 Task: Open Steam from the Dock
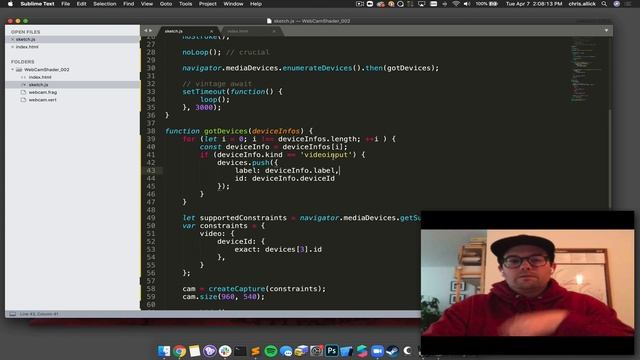coord(392,351)
